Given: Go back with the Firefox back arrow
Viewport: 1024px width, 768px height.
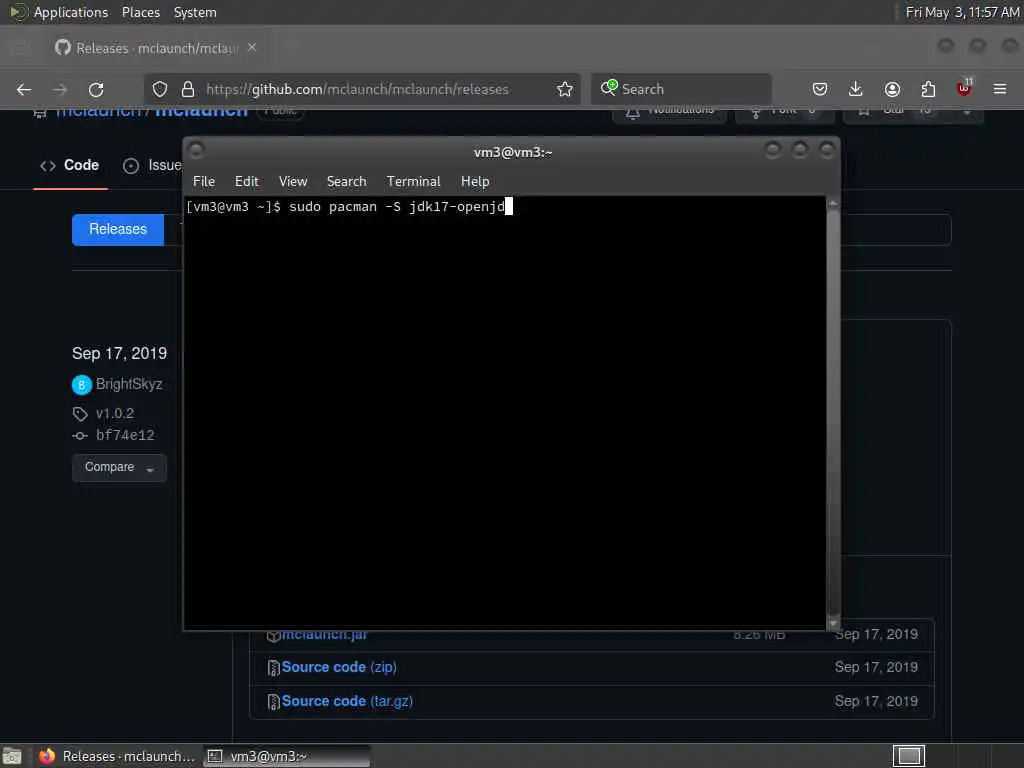Looking at the screenshot, I should (24, 89).
